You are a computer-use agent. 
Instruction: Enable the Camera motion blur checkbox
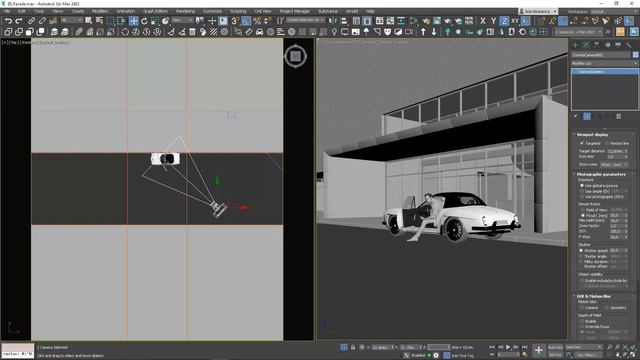click(582, 308)
